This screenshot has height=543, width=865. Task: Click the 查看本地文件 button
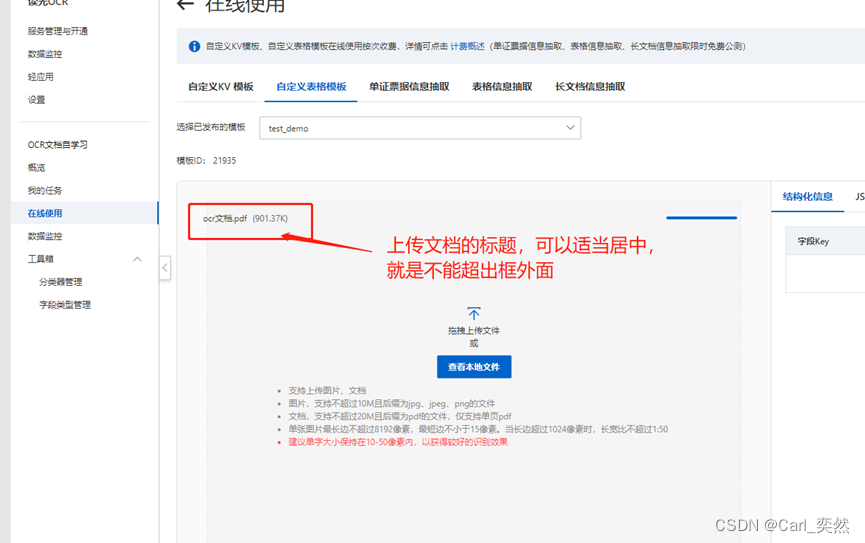coord(474,367)
